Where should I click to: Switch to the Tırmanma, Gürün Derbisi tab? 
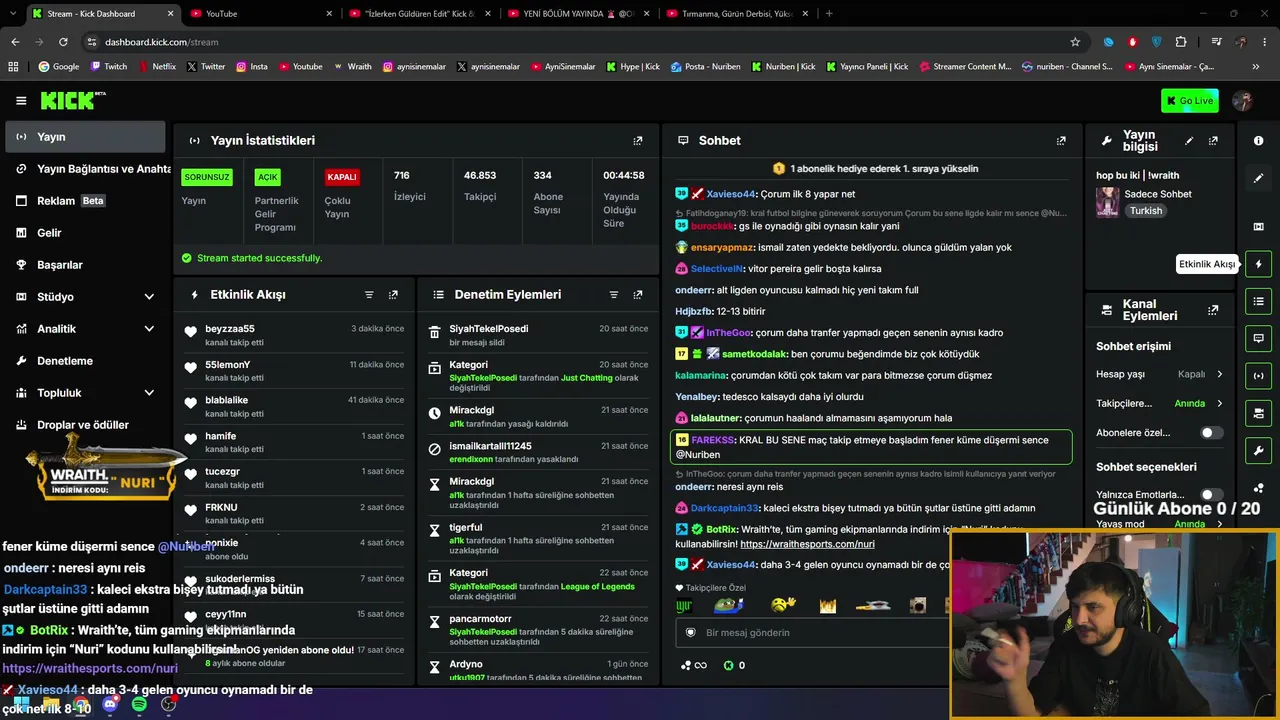coord(736,14)
